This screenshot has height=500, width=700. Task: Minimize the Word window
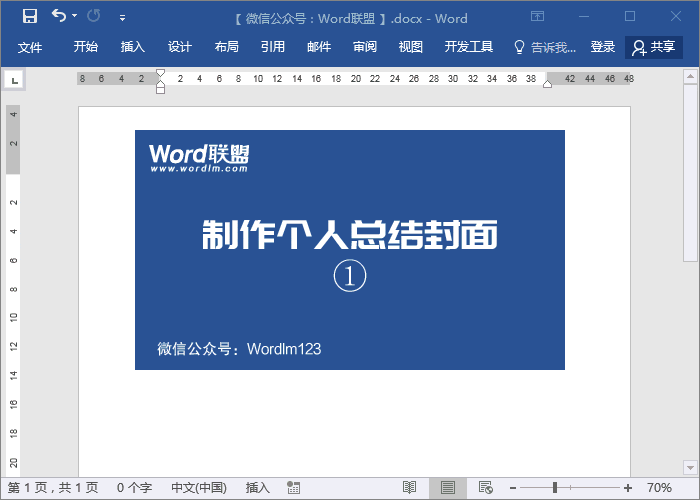point(584,17)
